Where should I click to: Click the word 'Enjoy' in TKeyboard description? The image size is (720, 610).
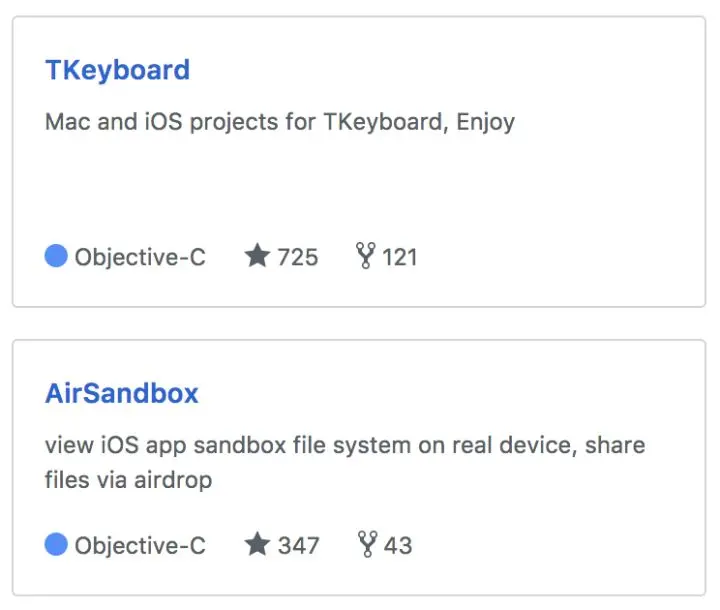point(485,123)
